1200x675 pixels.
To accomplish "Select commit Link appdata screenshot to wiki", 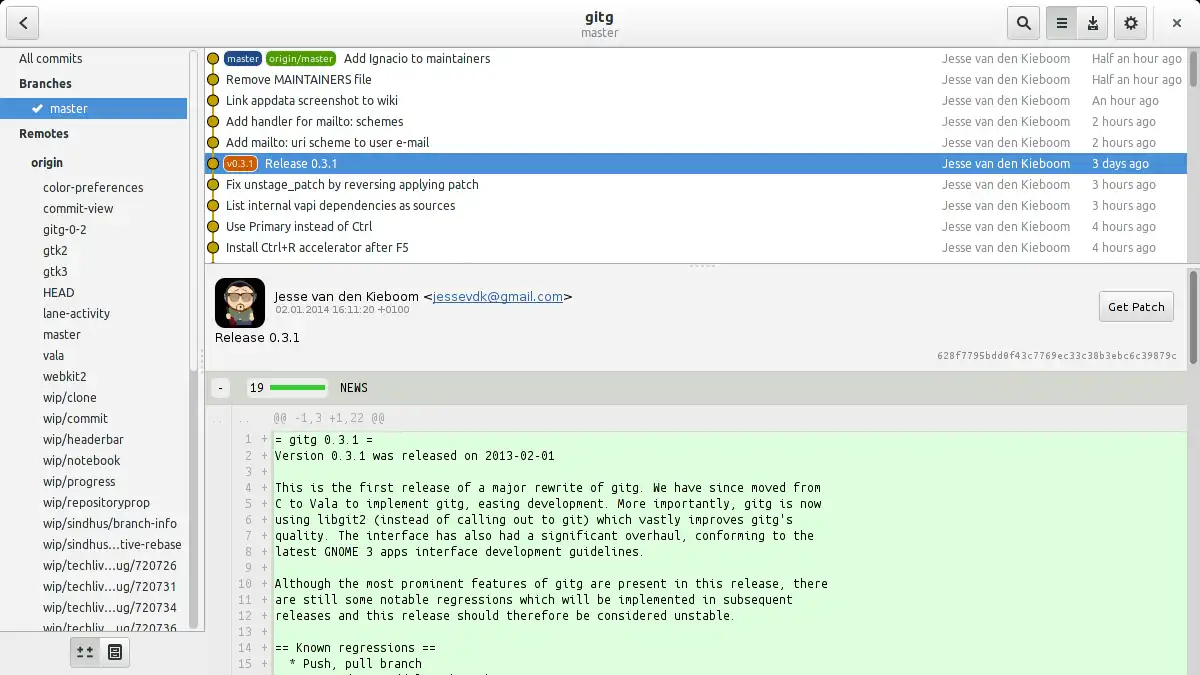I will (696, 100).
